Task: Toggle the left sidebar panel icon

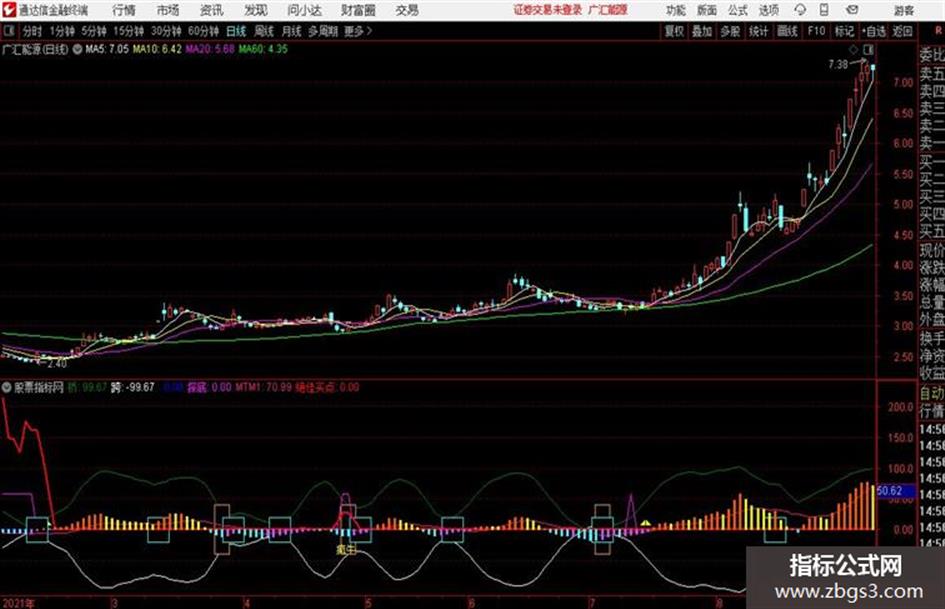Action: (x=9, y=31)
